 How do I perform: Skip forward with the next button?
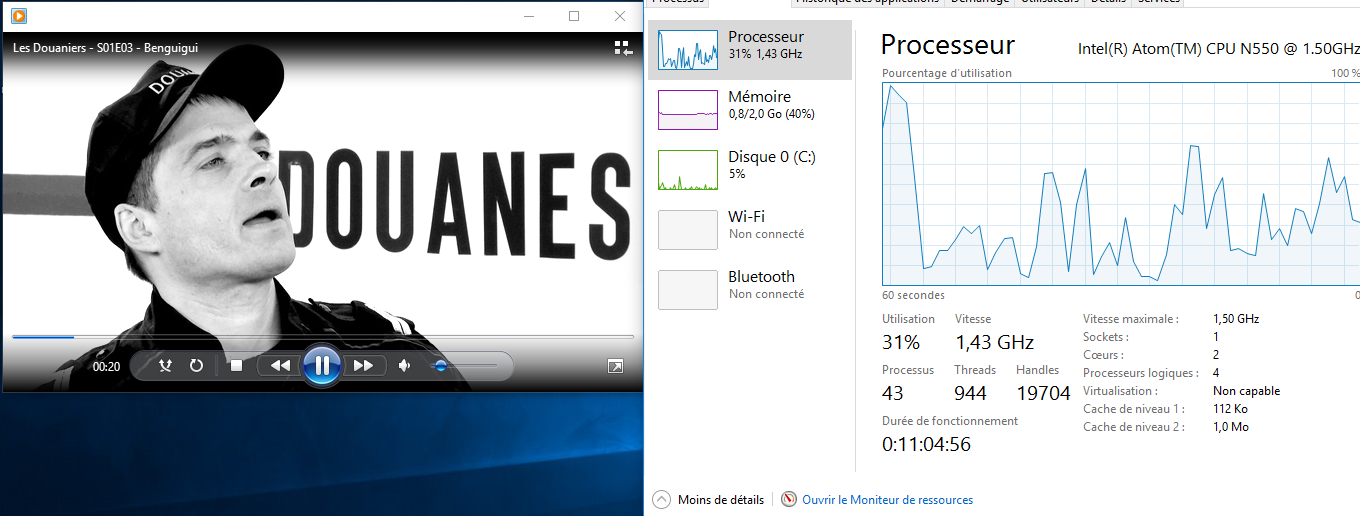363,366
